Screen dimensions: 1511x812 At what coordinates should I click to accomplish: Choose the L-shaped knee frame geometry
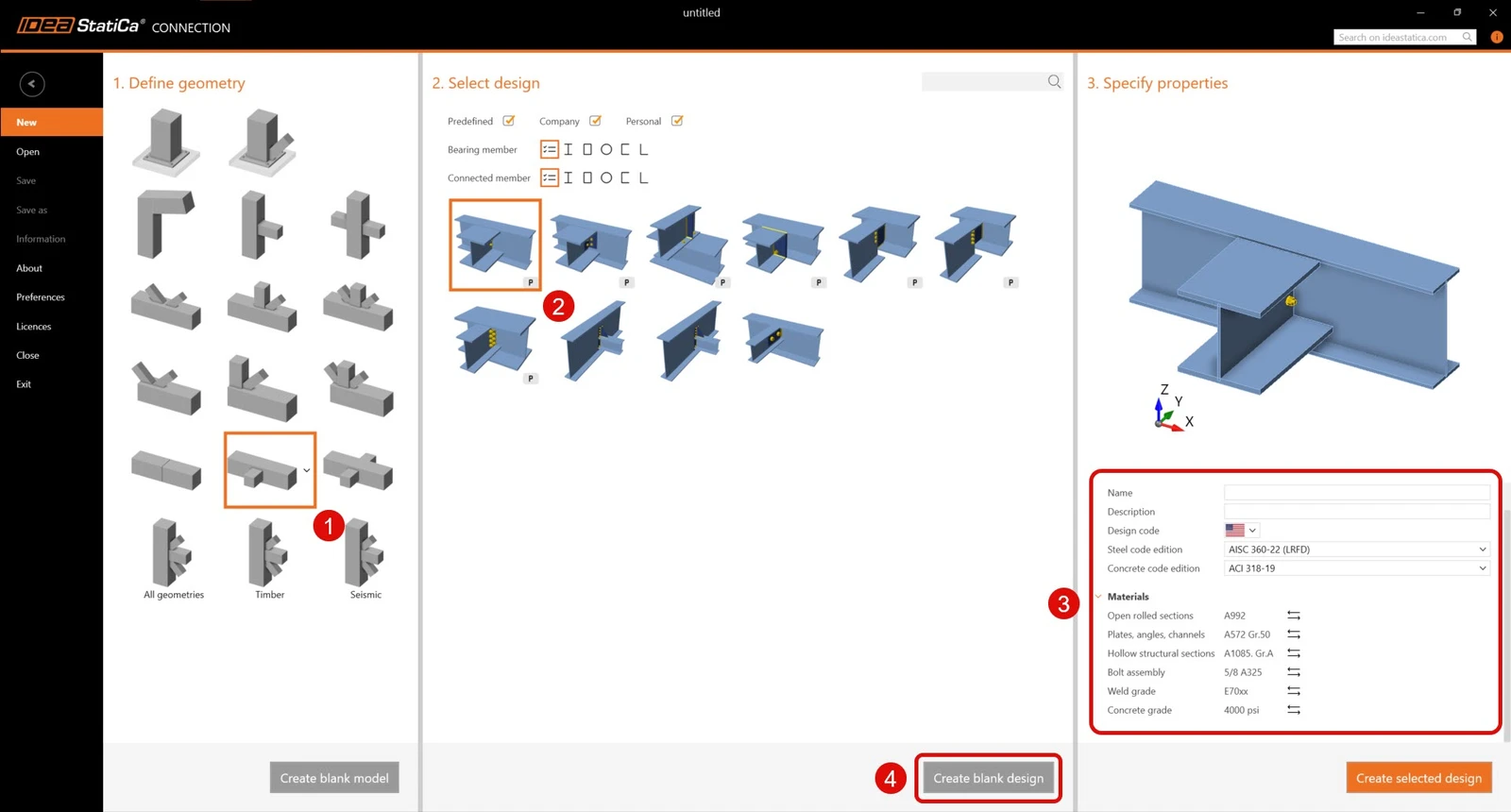[166, 224]
